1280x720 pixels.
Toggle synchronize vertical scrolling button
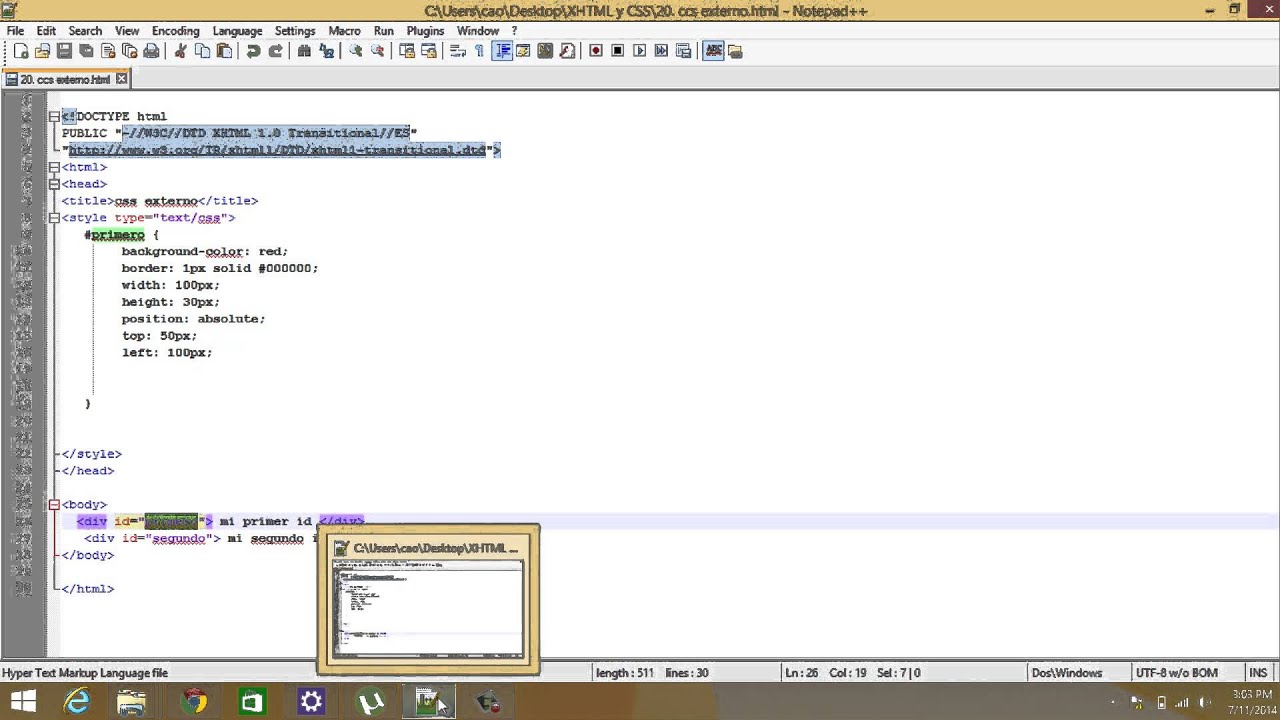click(x=407, y=51)
